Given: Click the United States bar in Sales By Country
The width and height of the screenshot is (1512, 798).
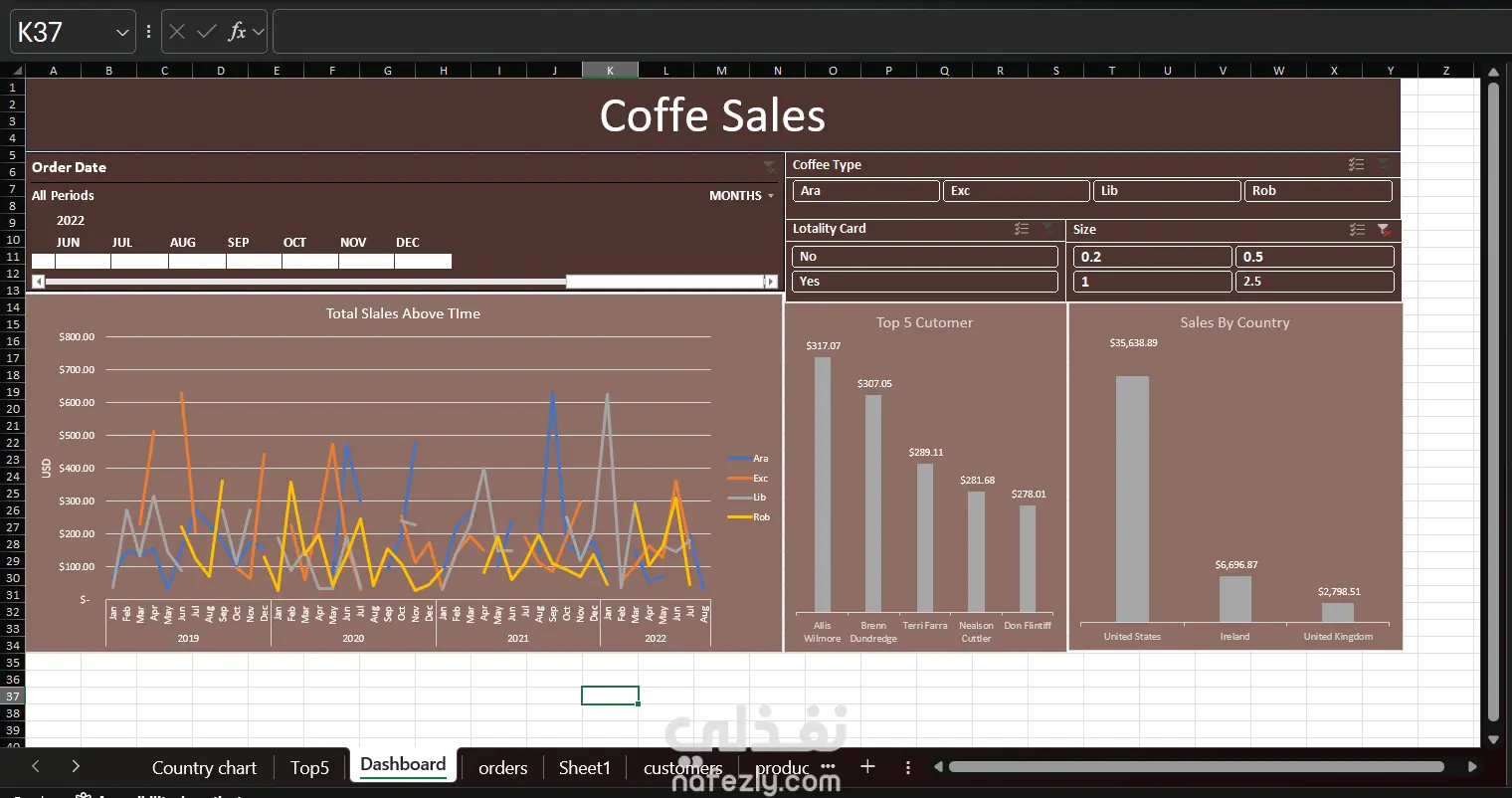Looking at the screenshot, I should pos(1132,499).
